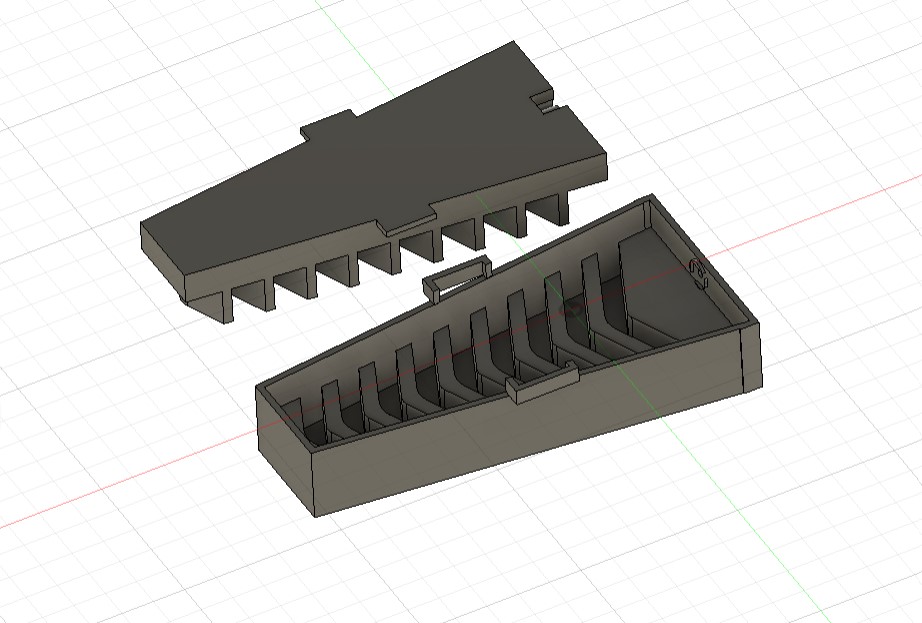
Task: Select the latch clip on box's front rim
Action: (x=542, y=383)
